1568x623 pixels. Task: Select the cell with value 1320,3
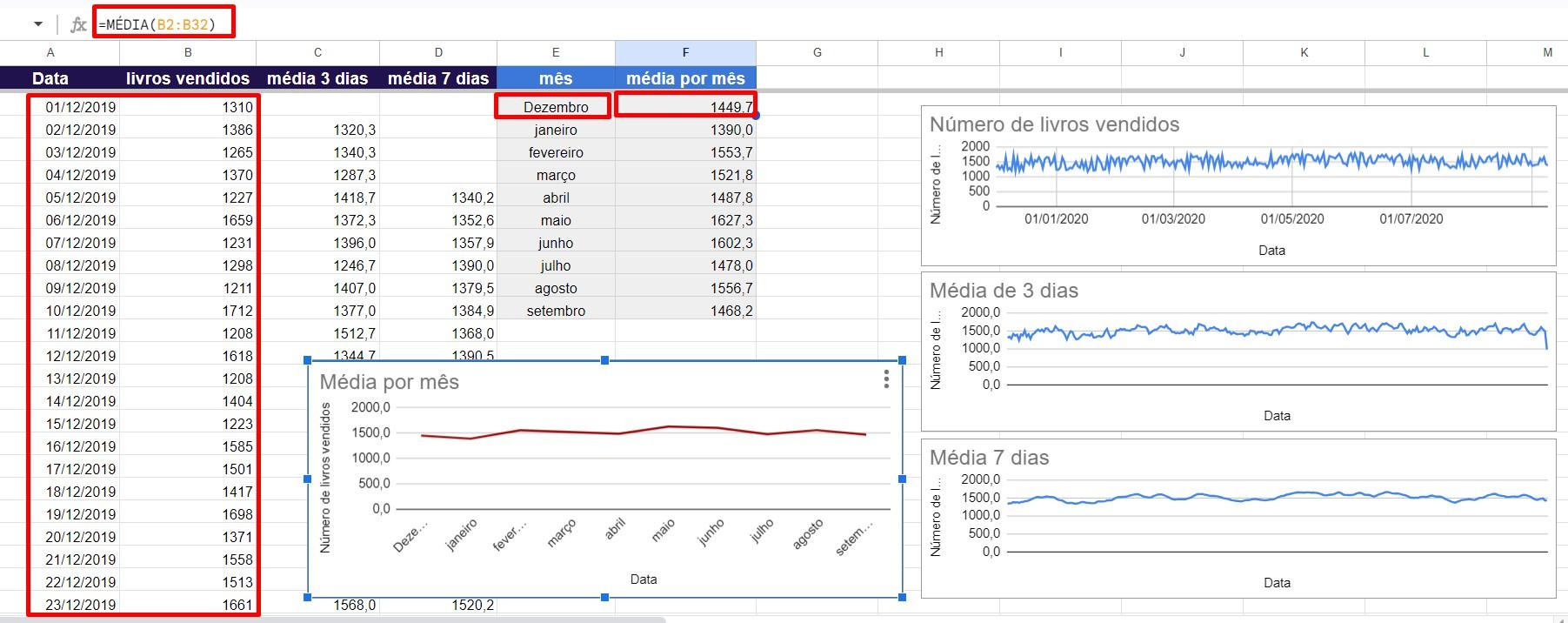point(317,130)
